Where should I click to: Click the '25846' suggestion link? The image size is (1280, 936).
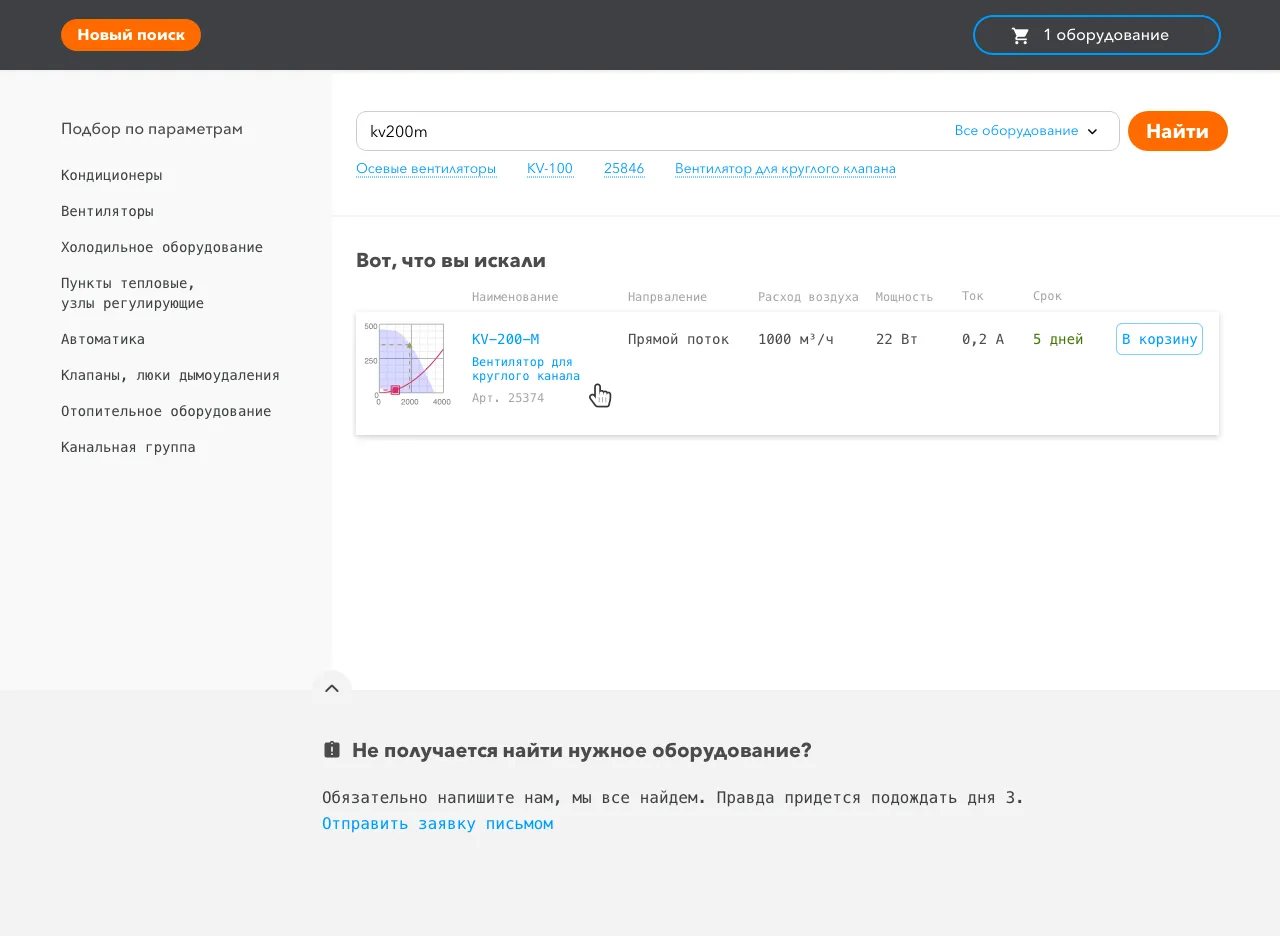[x=624, y=169]
